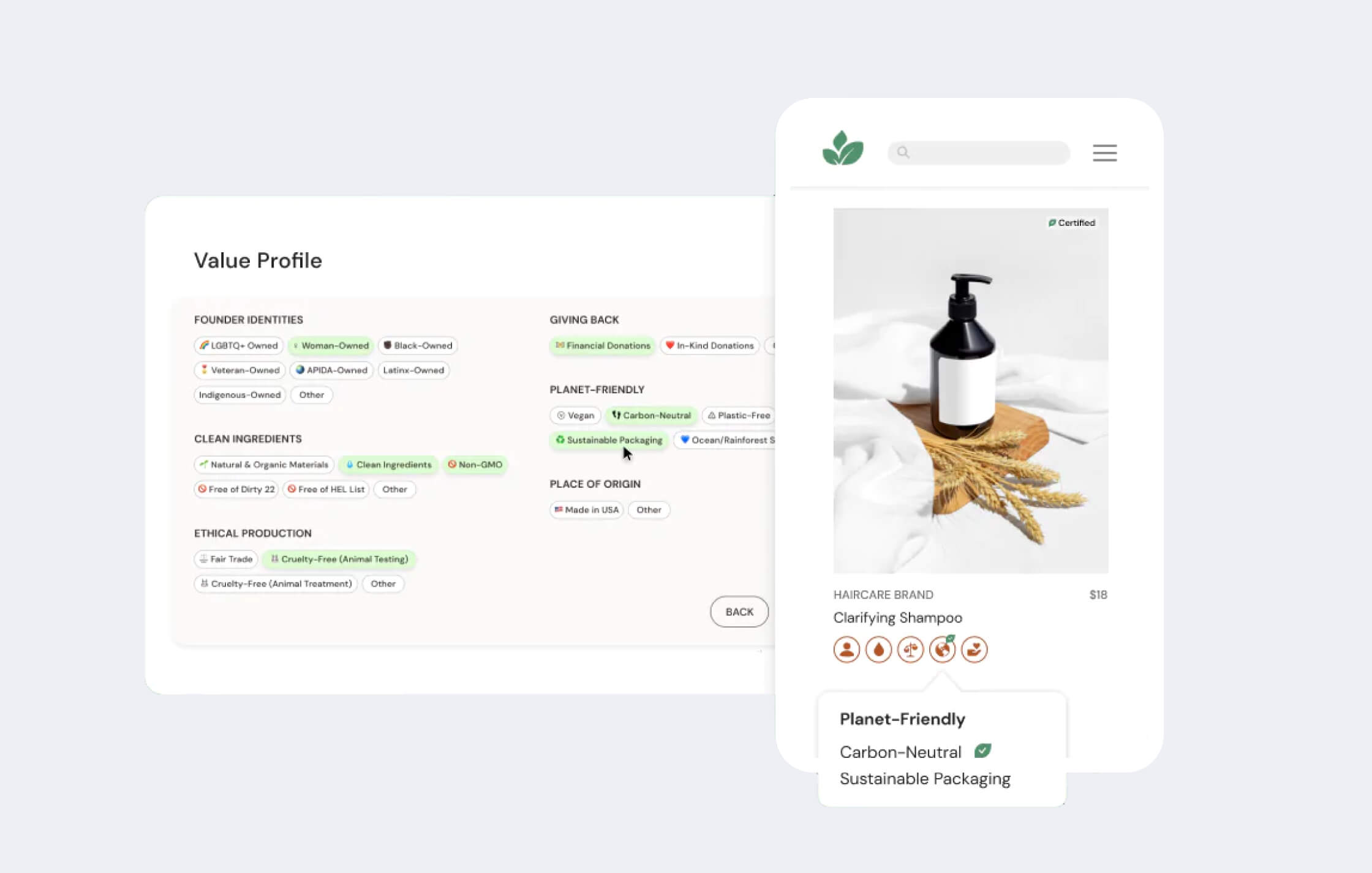
Task: Select the Made in USA tag
Action: pos(586,509)
